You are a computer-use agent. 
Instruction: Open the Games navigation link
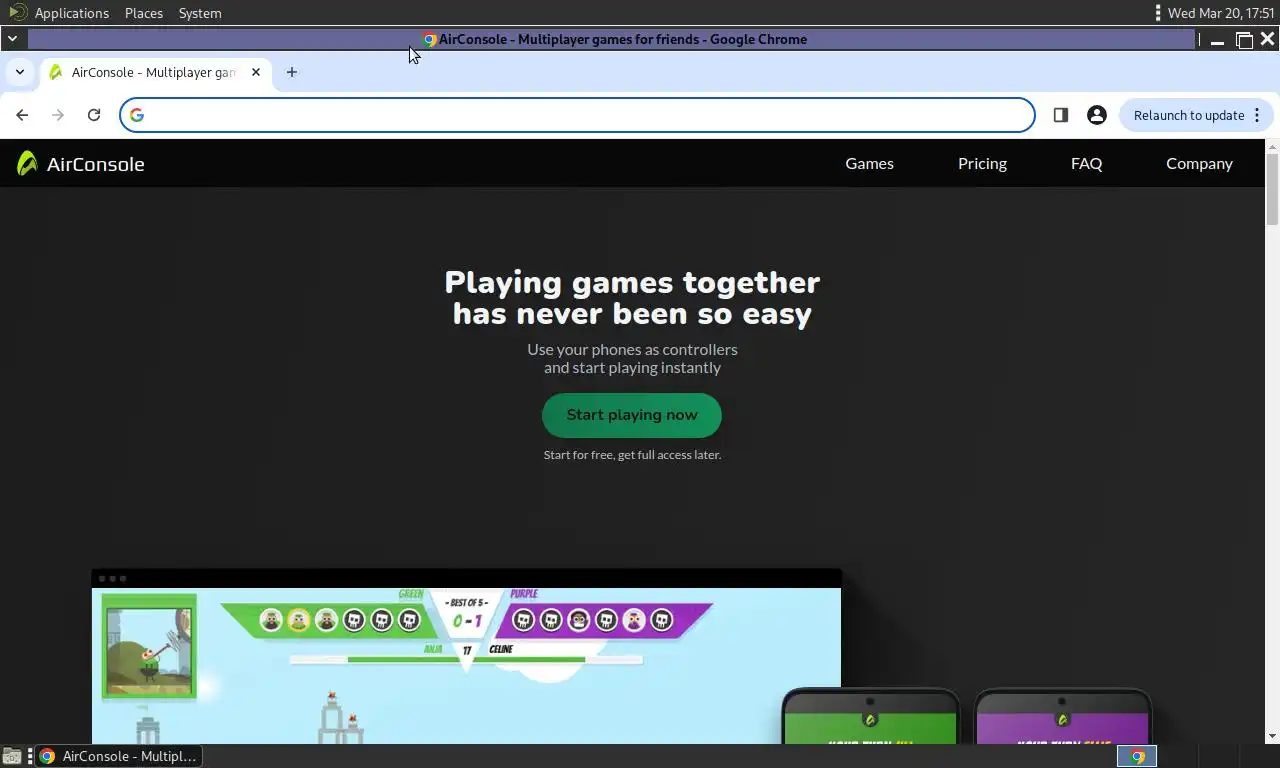click(x=869, y=163)
